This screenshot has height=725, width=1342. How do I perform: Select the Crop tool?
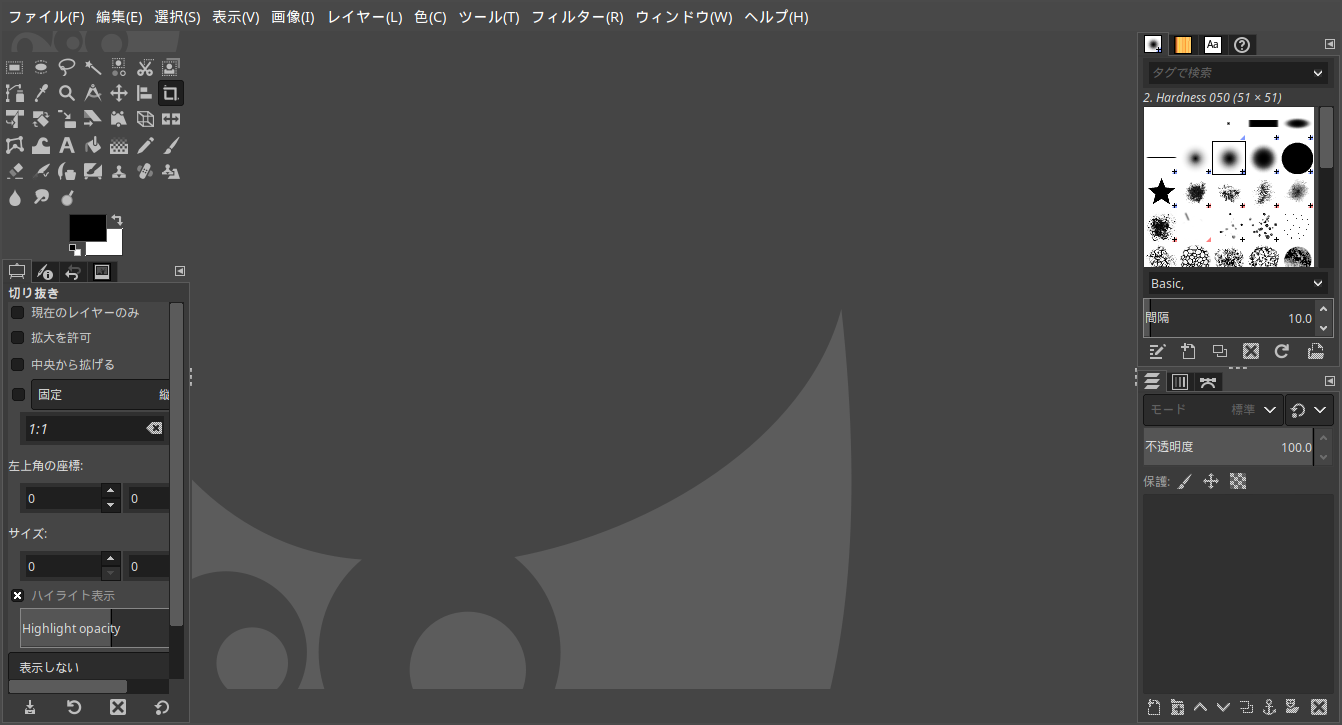coord(171,93)
